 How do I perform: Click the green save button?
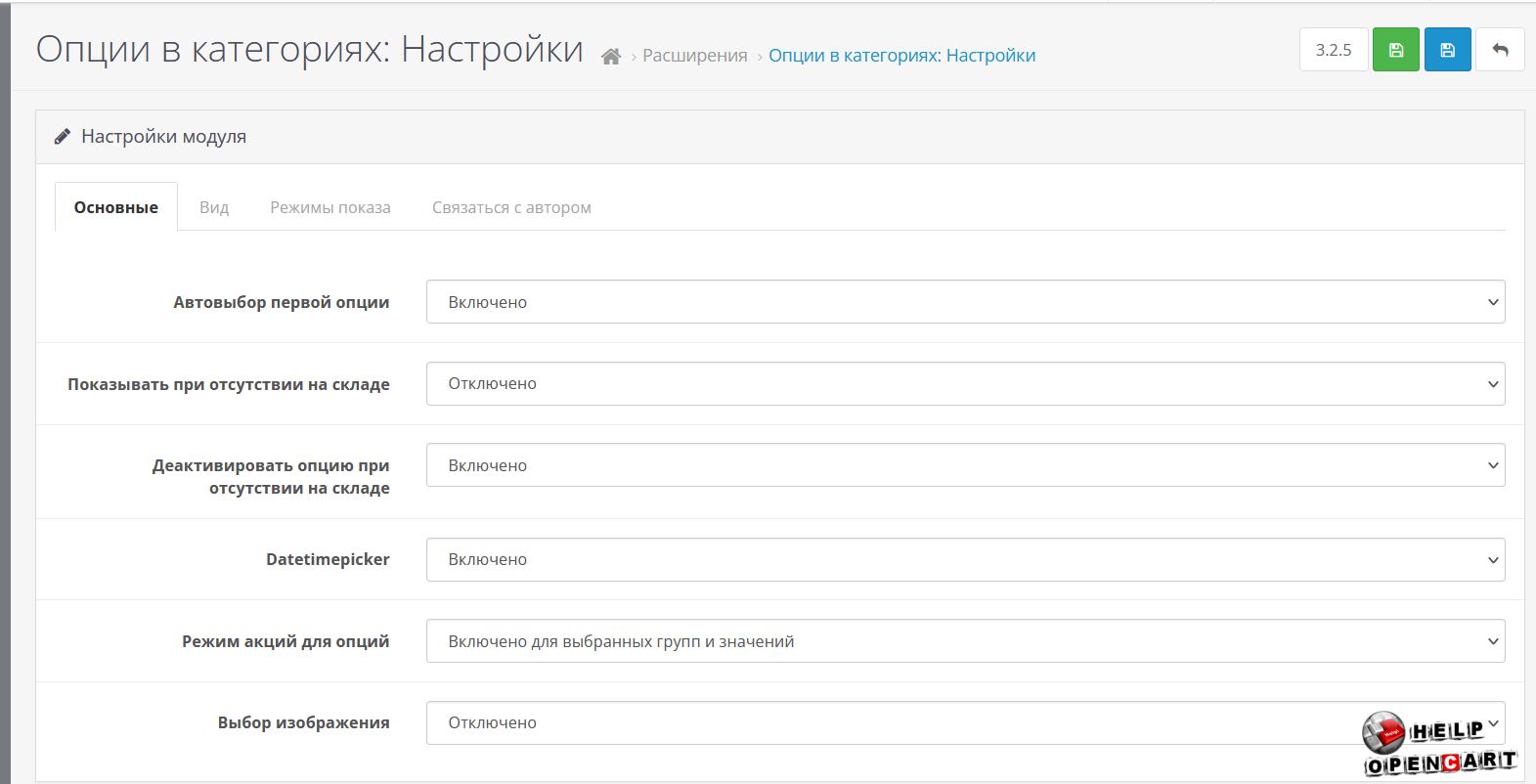click(x=1395, y=50)
